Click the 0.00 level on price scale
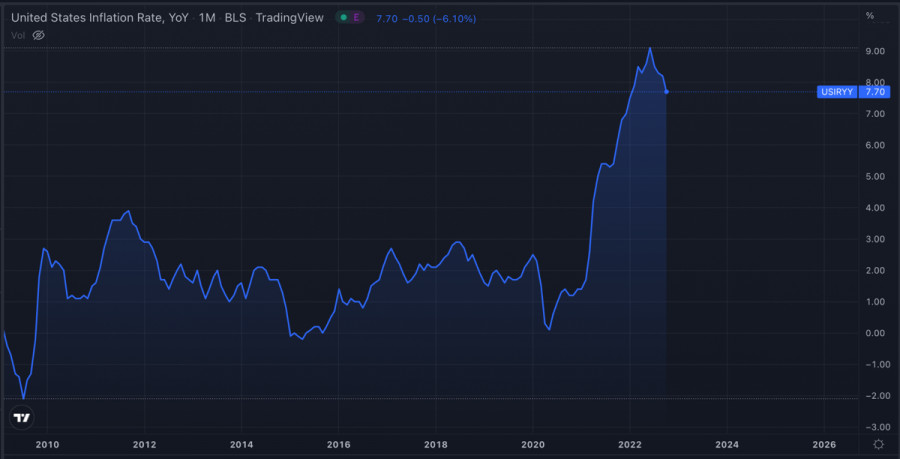The width and height of the screenshot is (900, 459). point(874,333)
